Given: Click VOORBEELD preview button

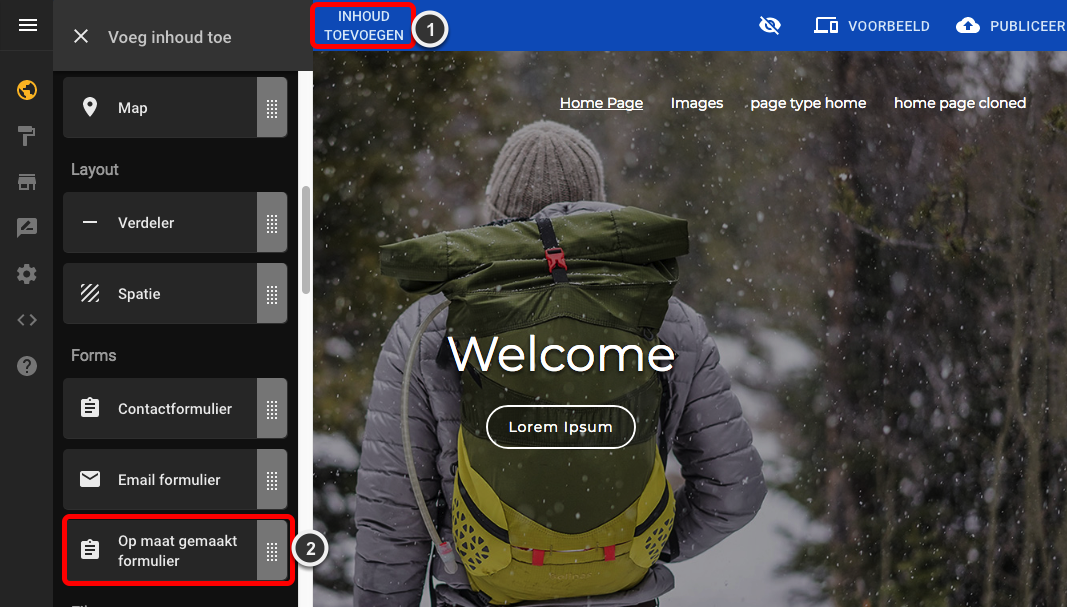Looking at the screenshot, I should point(872,26).
